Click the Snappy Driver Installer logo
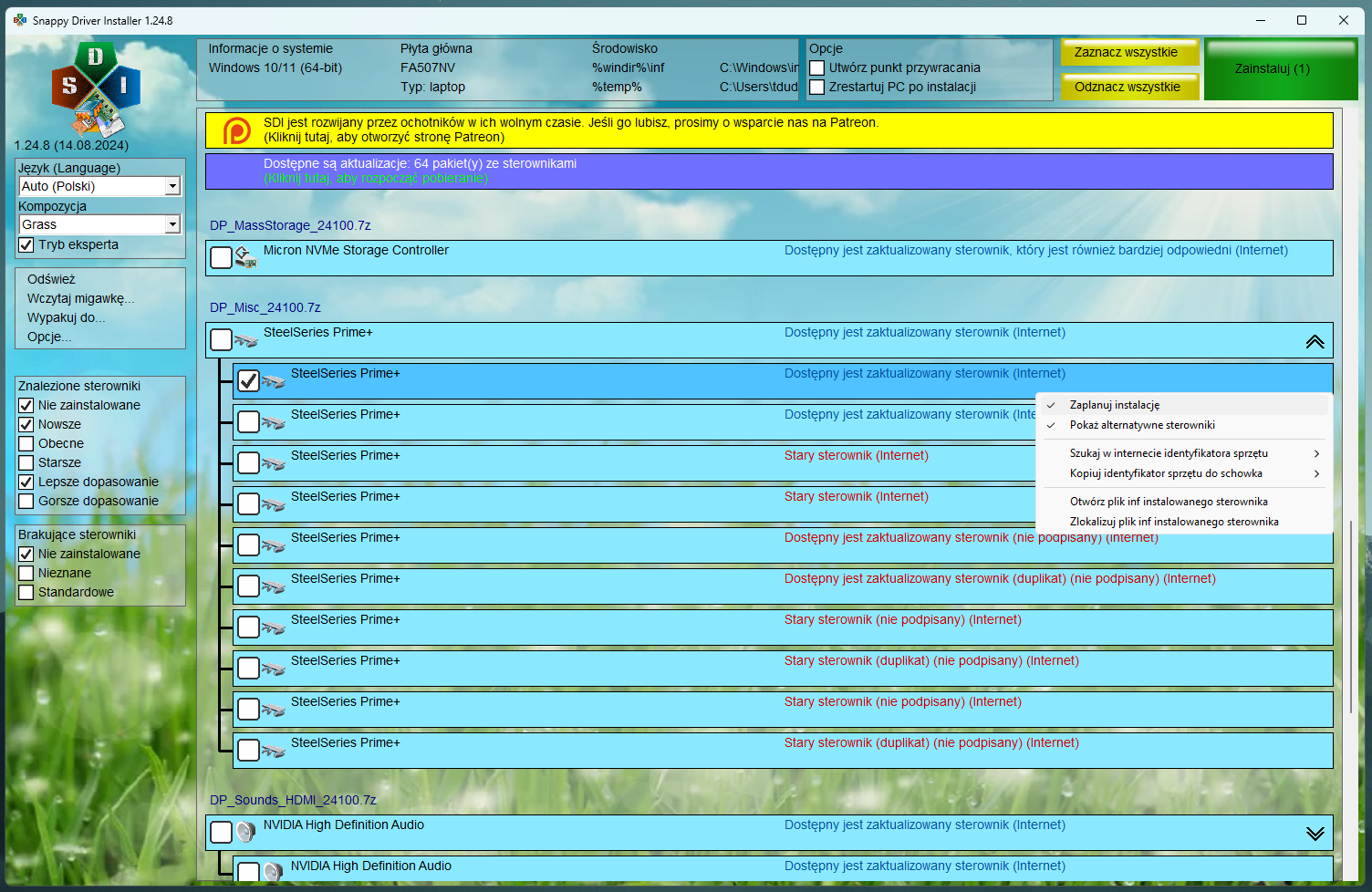The image size is (1372, 892). pos(96,88)
